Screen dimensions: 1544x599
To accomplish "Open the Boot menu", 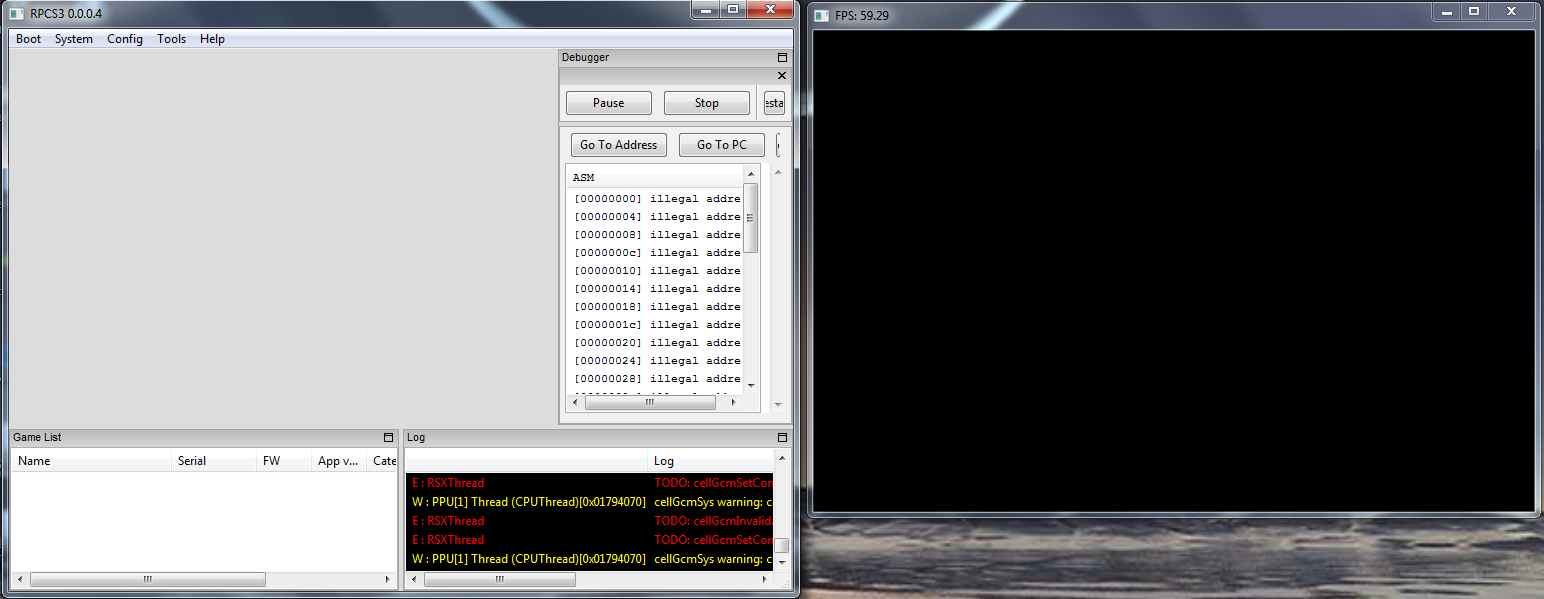I will 29,39.
